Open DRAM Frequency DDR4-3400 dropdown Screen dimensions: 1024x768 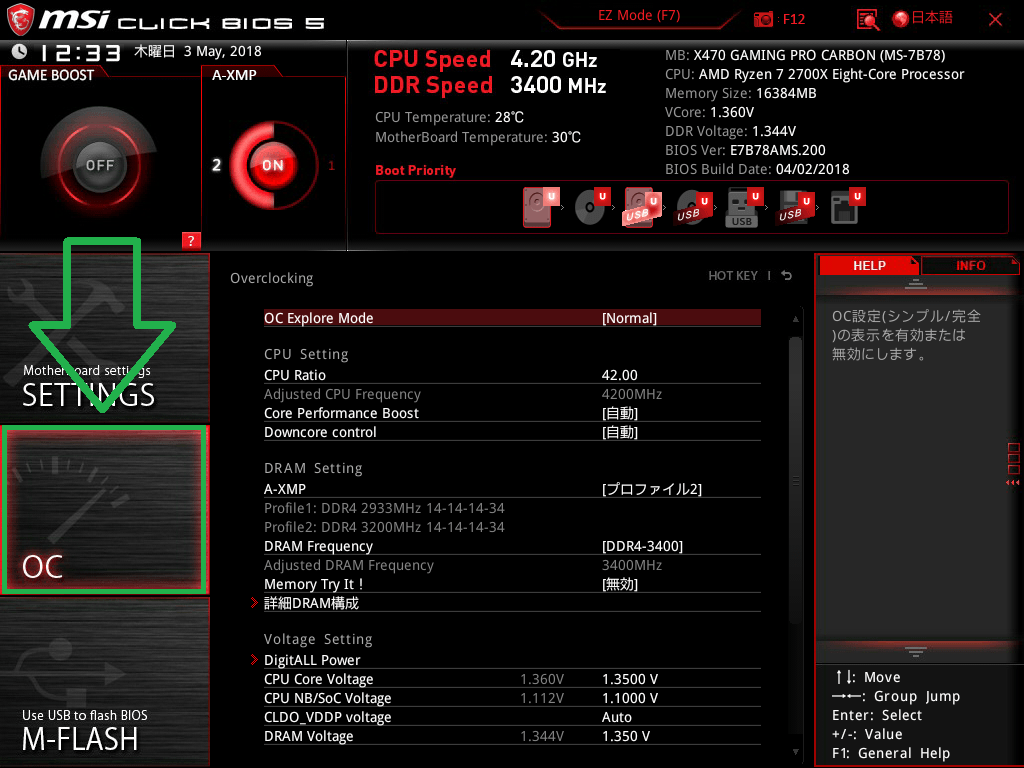[x=642, y=546]
